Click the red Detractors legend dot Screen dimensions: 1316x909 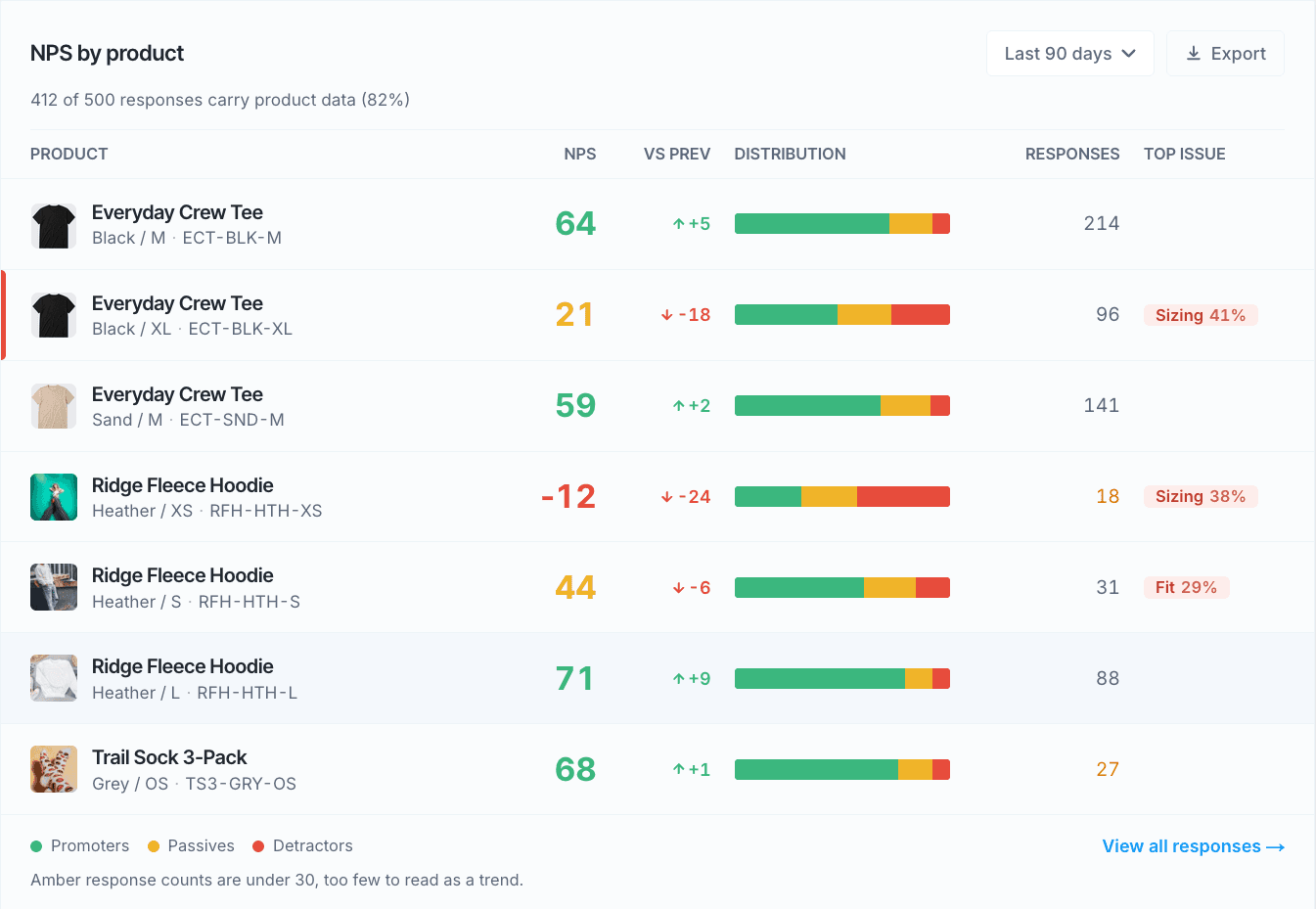point(258,846)
